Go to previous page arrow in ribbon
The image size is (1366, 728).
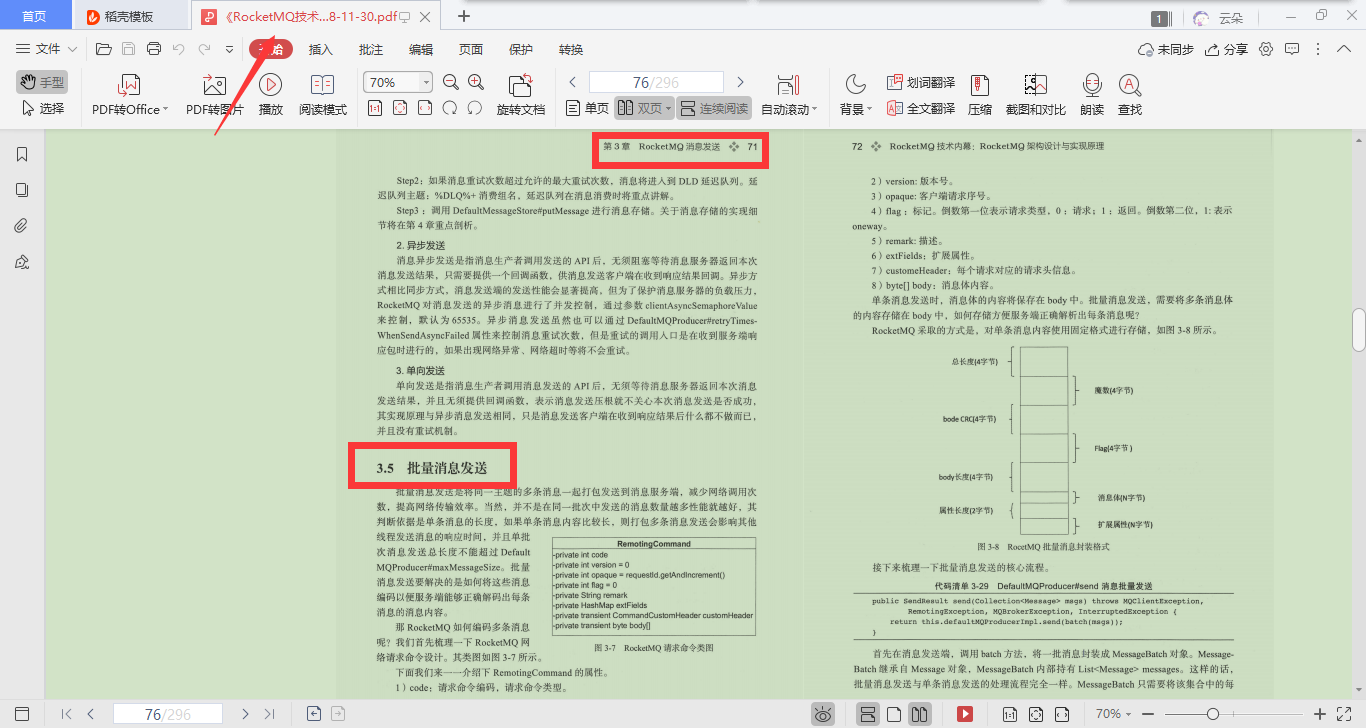pos(573,82)
